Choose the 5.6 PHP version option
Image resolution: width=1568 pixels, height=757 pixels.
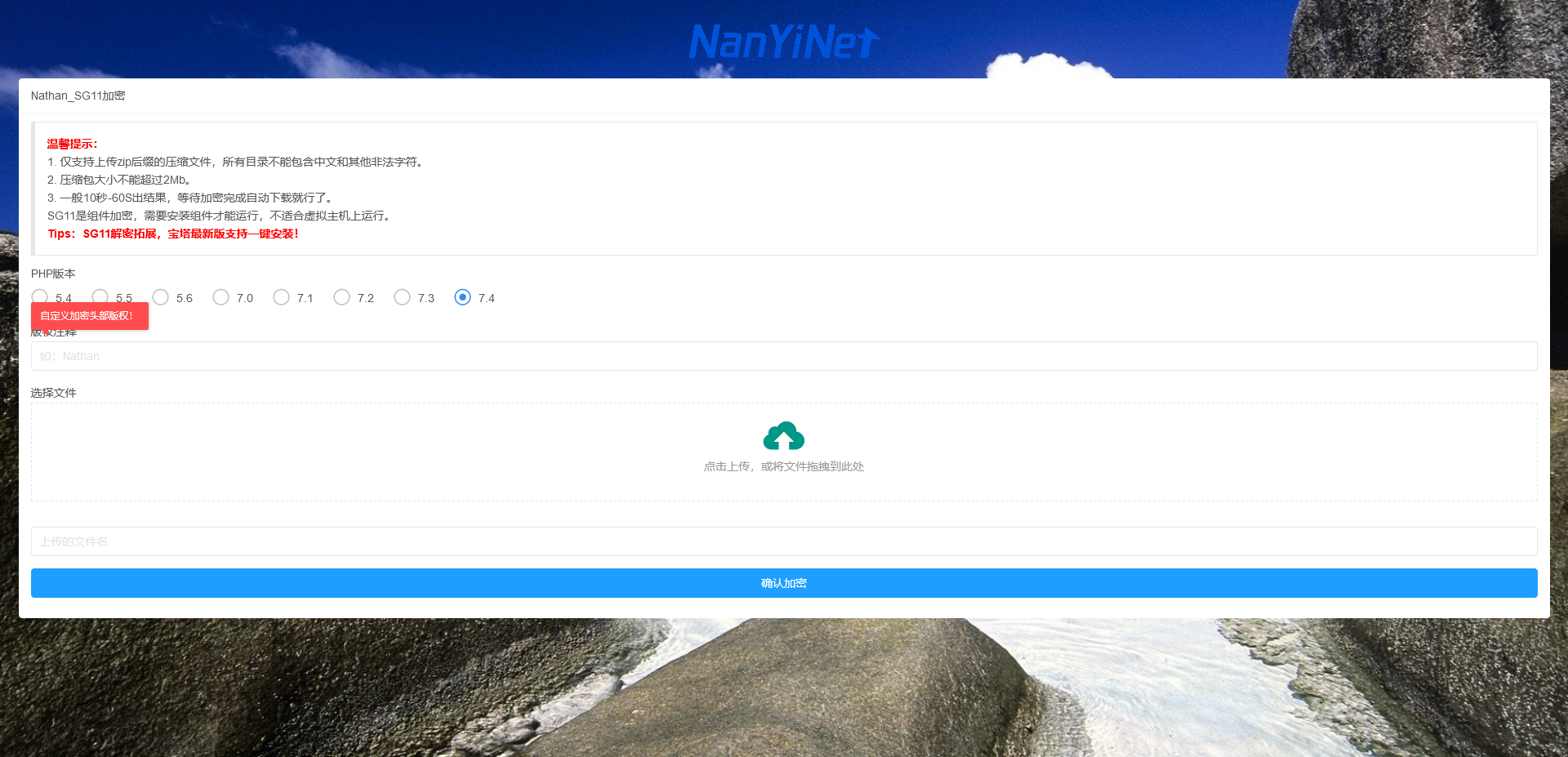pyautogui.click(x=161, y=297)
